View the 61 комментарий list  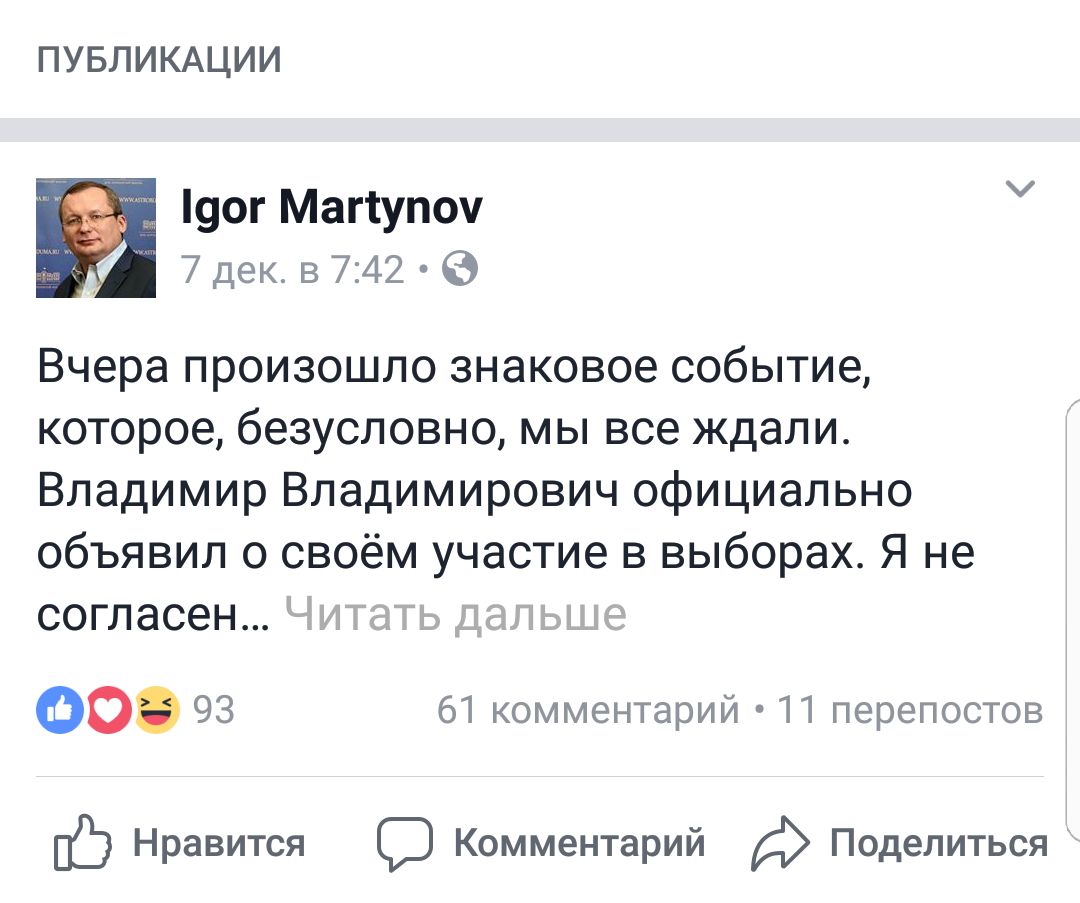click(588, 710)
